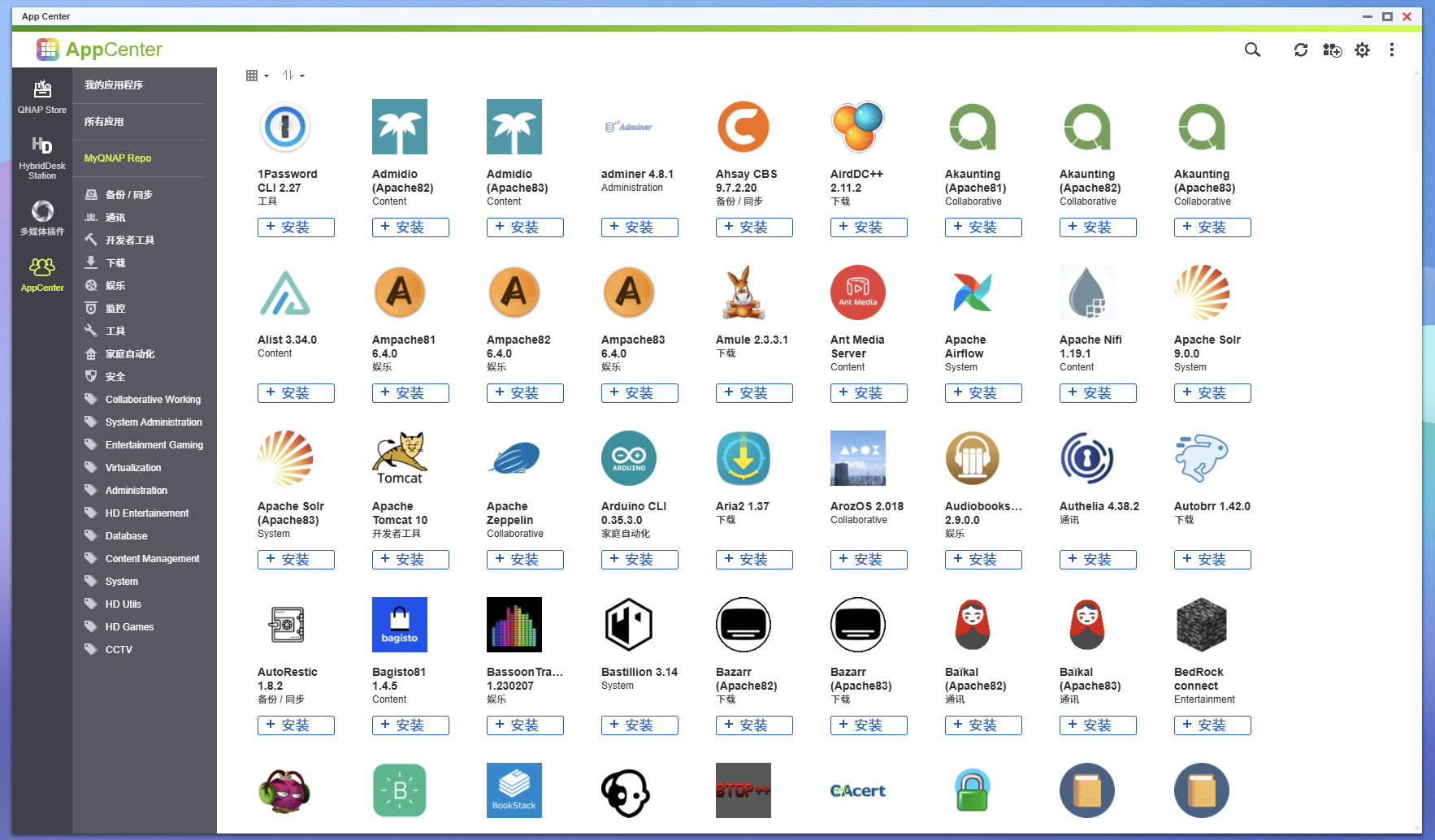
Task: Click the Bazarr (Apache82) app name
Action: (746, 679)
